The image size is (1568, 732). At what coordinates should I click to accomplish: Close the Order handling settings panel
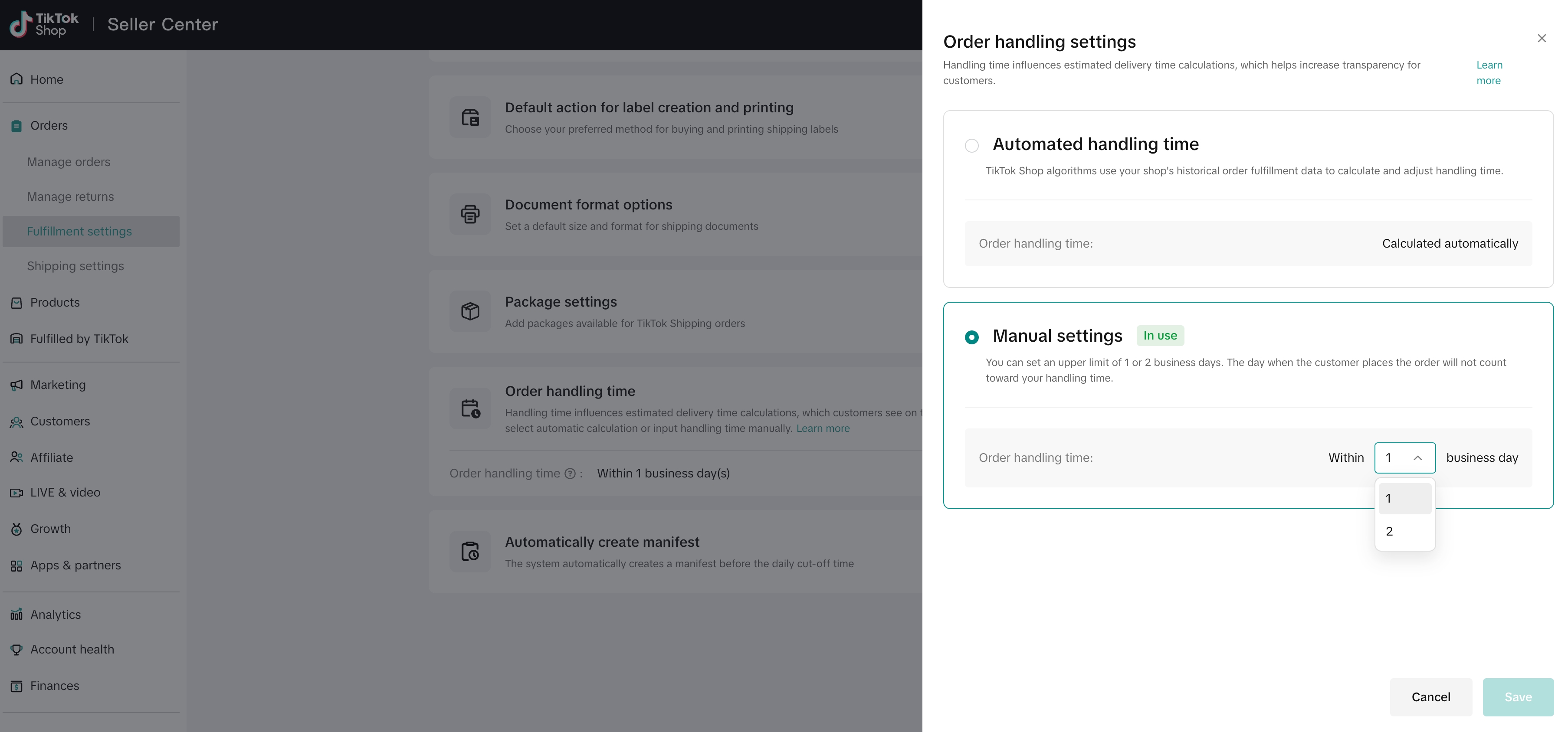coord(1541,39)
